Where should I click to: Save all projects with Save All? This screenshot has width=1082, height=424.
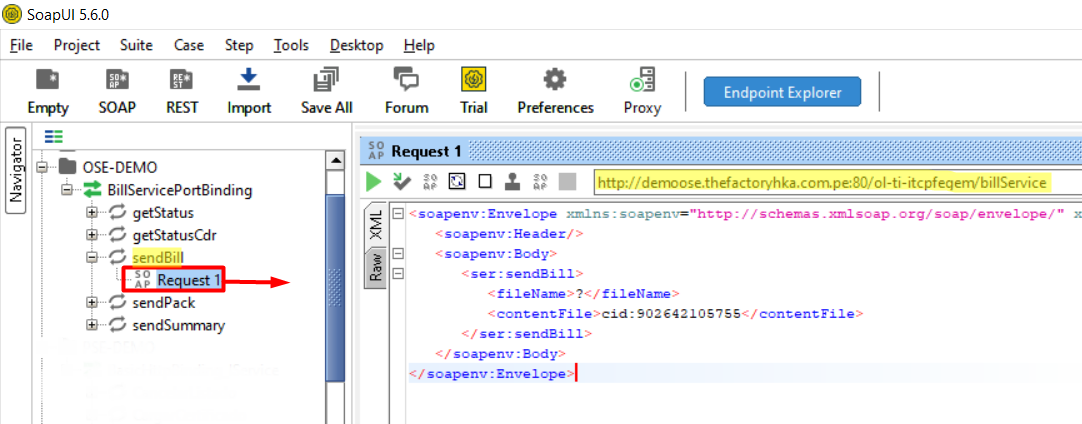[326, 91]
